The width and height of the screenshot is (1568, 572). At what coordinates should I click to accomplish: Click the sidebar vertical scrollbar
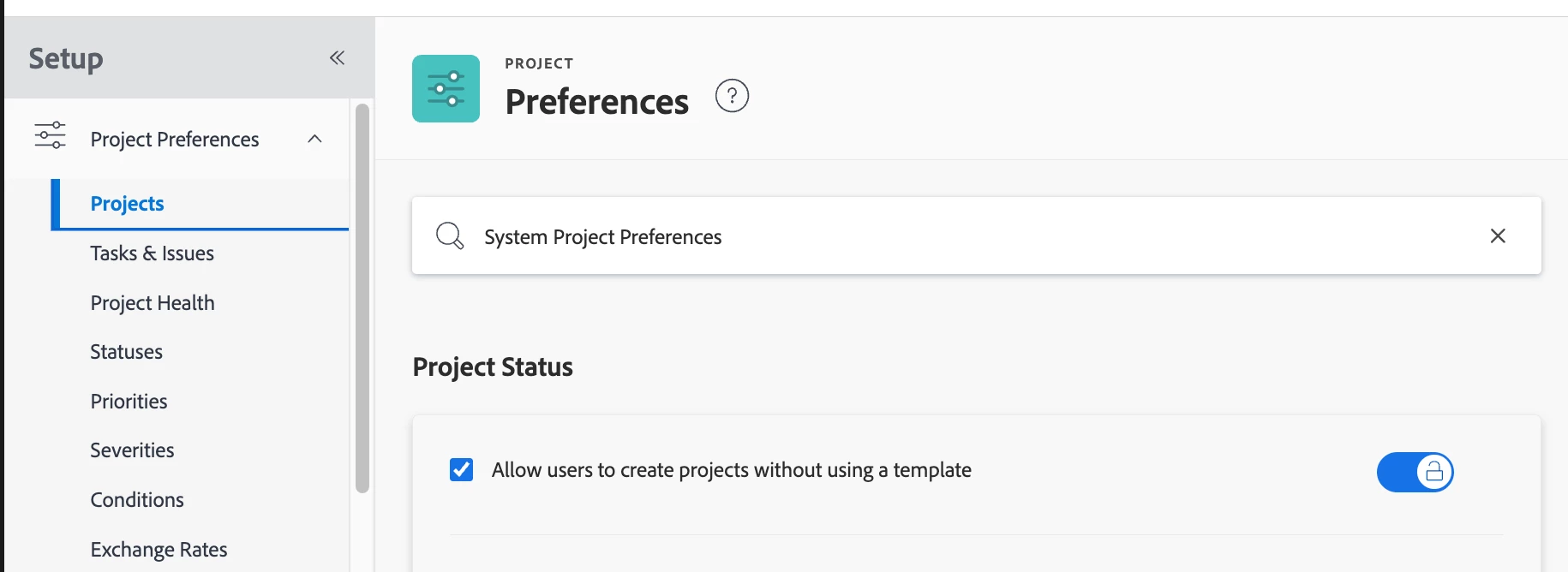[362, 298]
